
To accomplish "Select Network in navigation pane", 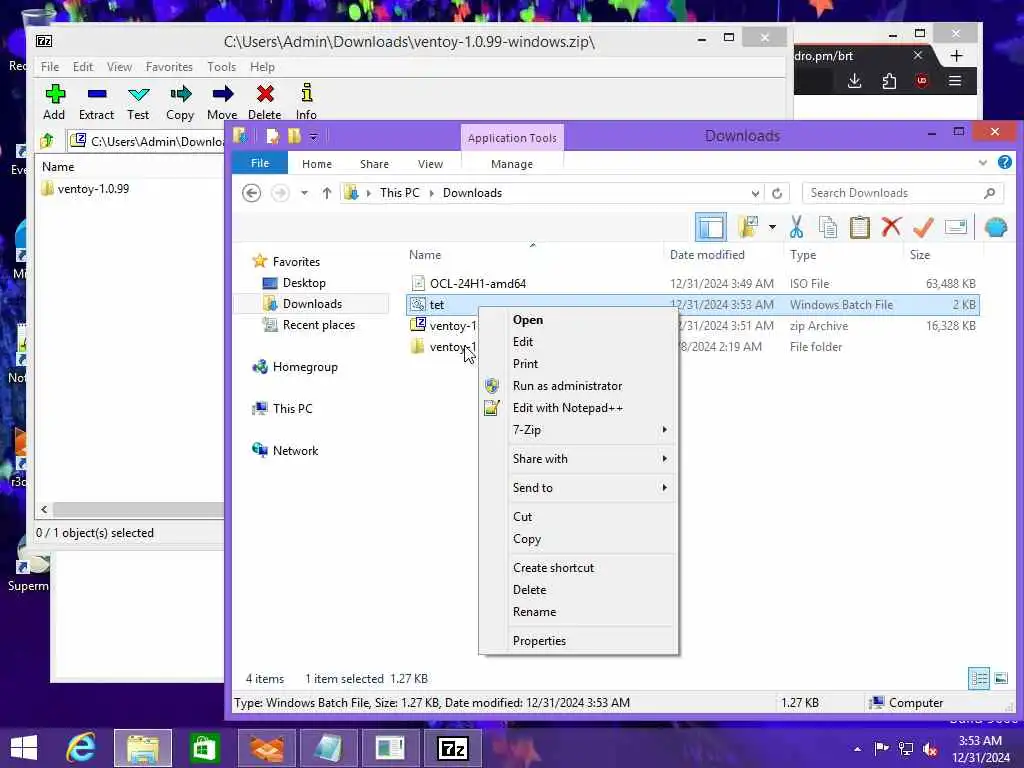I will pos(295,451).
